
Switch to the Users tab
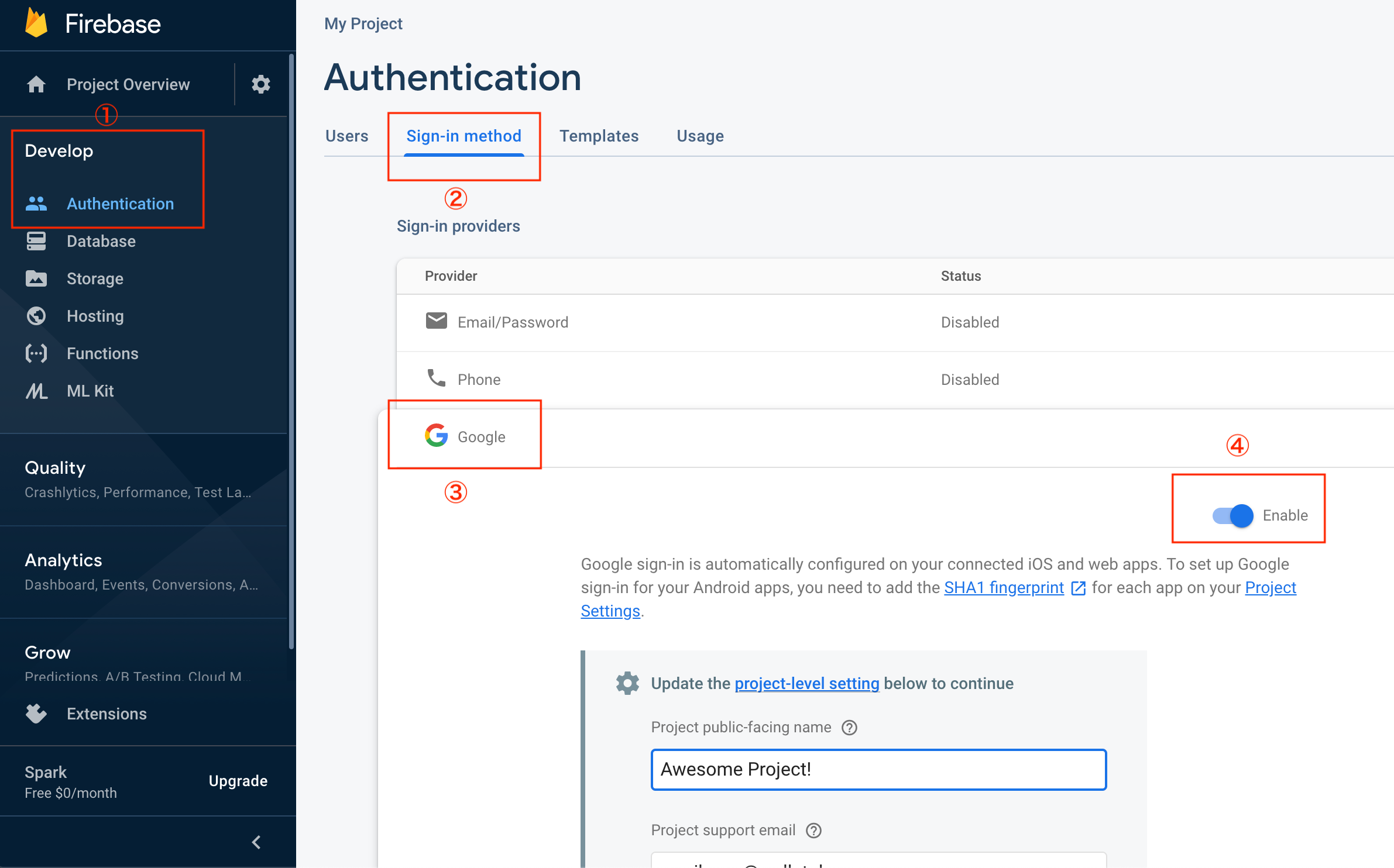coord(347,136)
